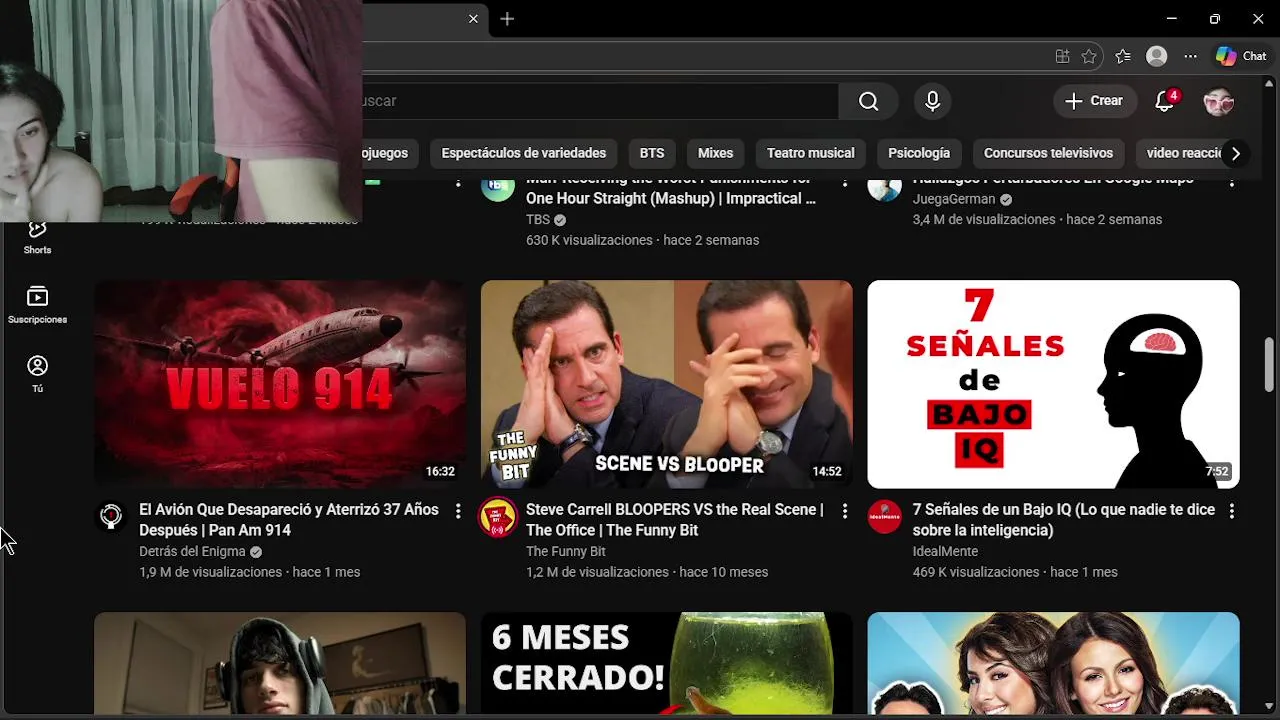Select the Psicología filter chip

tap(919, 153)
